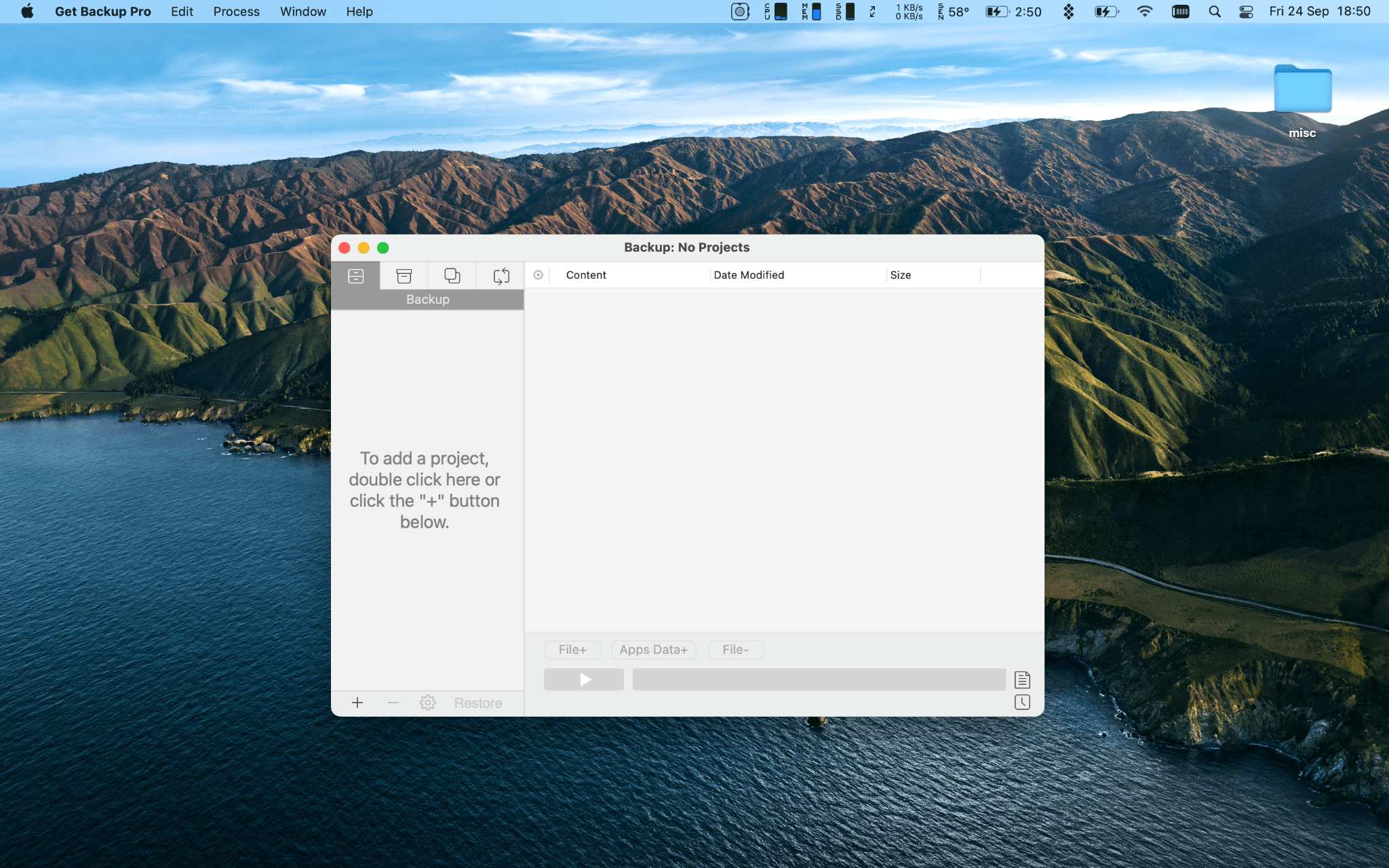The height and width of the screenshot is (868, 1389).
Task: Click the 'To add a project' hint text
Action: [x=425, y=490]
